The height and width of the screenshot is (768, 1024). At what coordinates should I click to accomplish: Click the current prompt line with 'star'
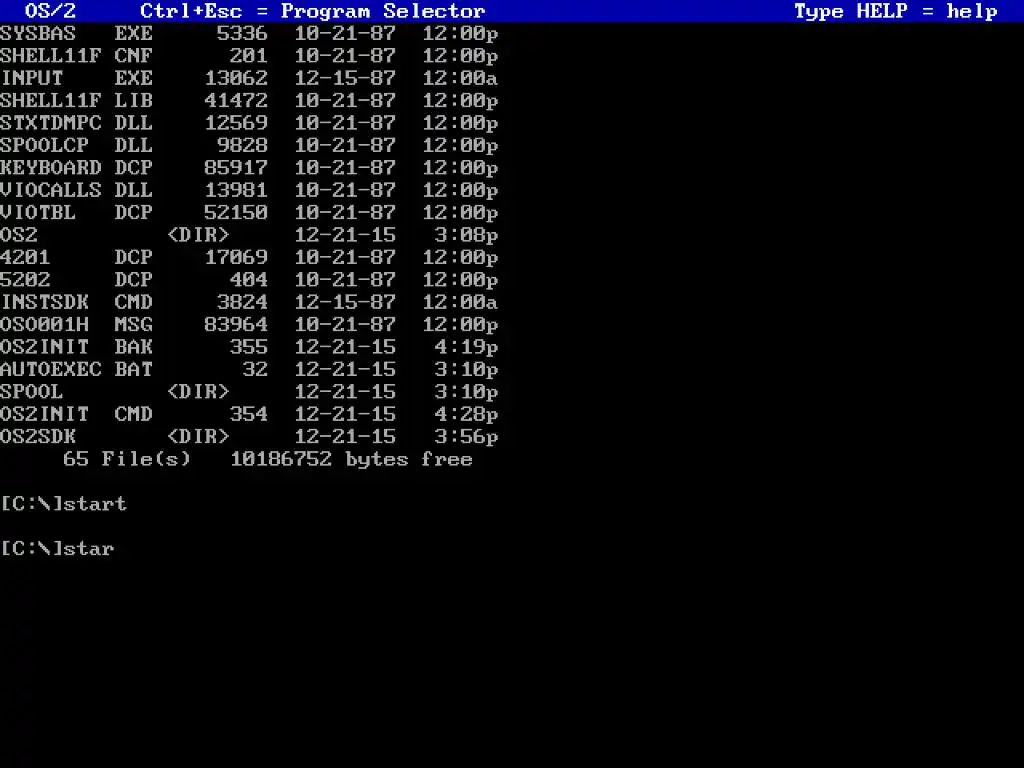point(57,549)
